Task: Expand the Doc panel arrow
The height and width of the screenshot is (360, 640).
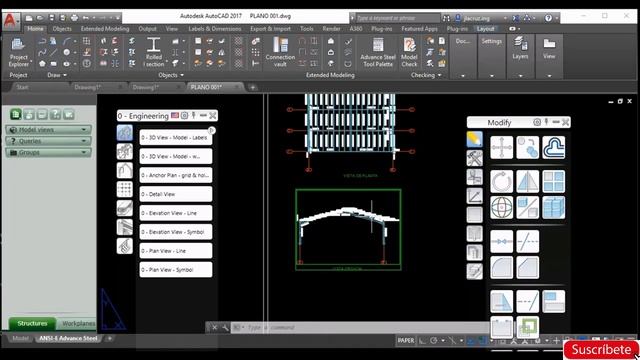Action: point(462,76)
